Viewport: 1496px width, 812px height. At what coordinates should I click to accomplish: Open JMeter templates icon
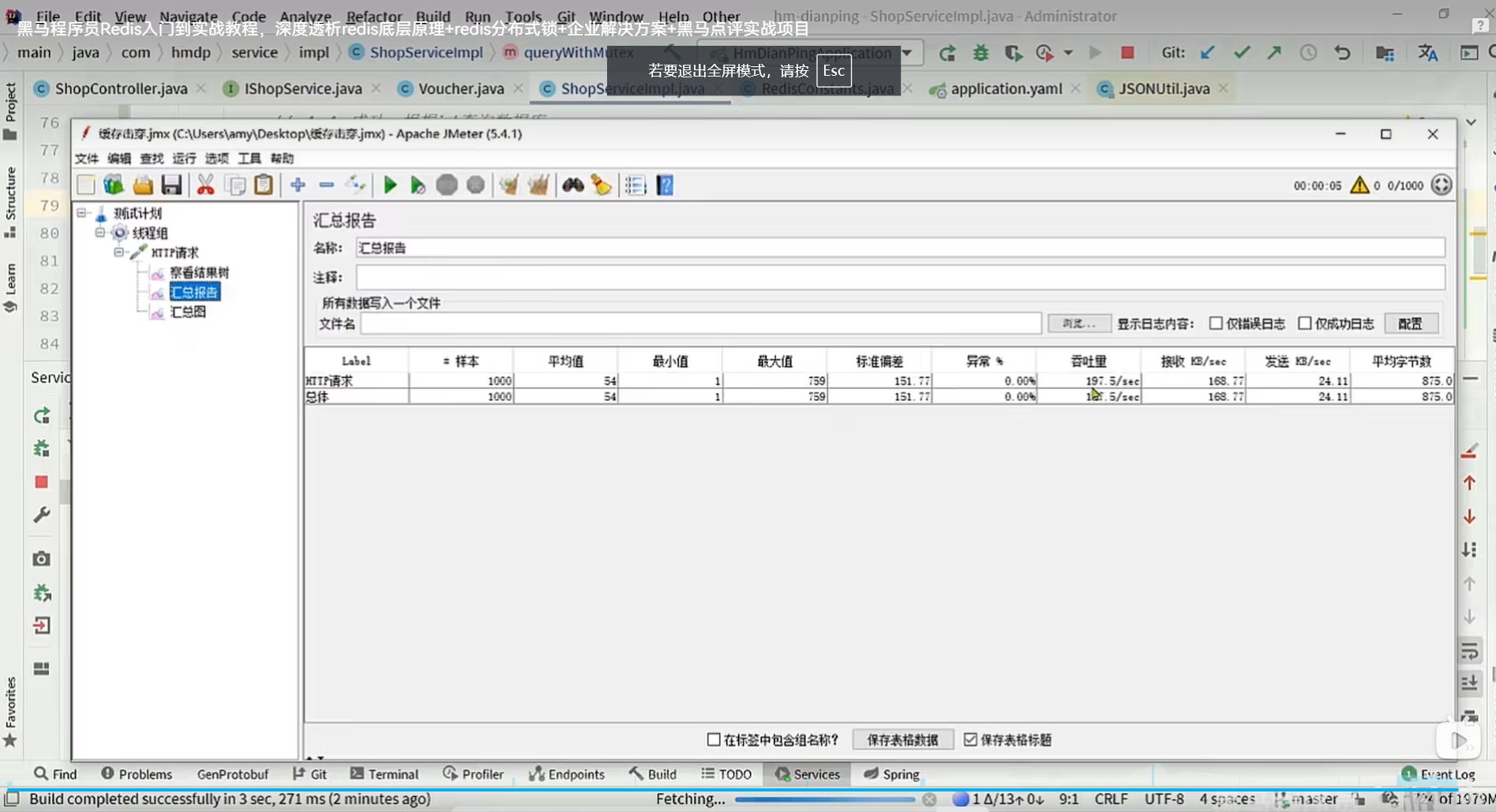[x=114, y=185]
